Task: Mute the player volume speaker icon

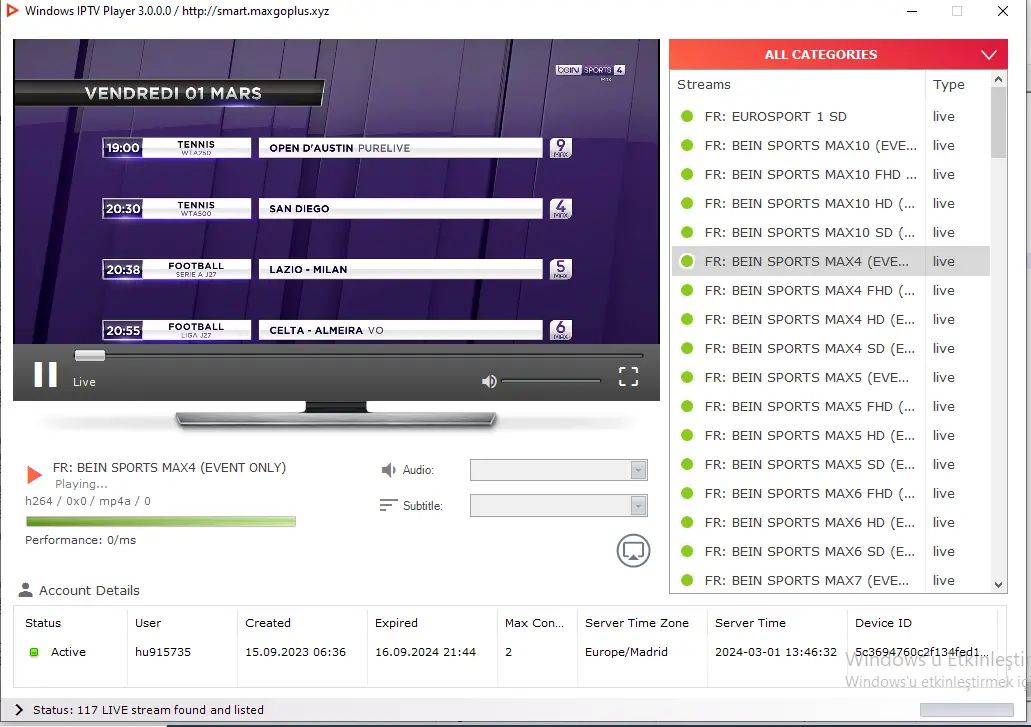Action: (489, 381)
